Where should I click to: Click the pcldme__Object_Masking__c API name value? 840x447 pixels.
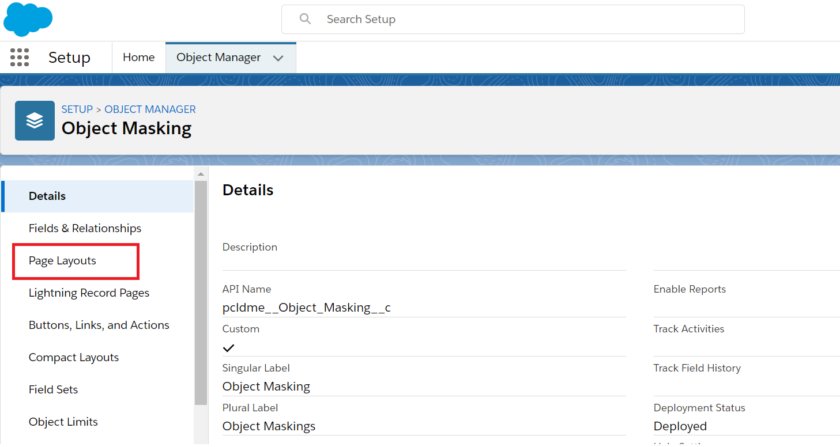[306, 308]
